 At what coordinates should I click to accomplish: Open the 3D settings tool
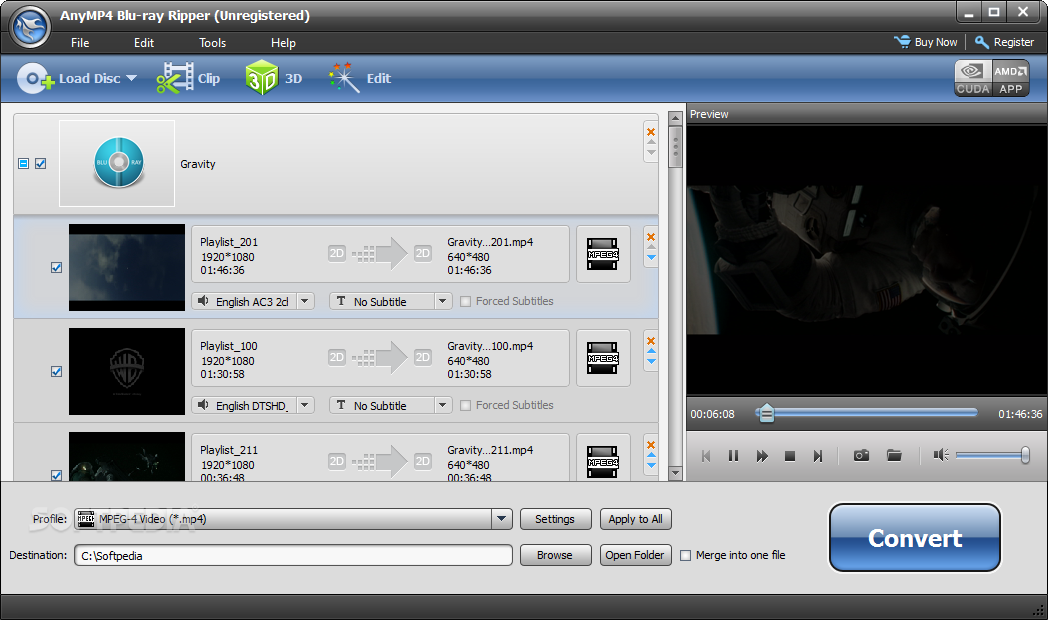pos(273,79)
